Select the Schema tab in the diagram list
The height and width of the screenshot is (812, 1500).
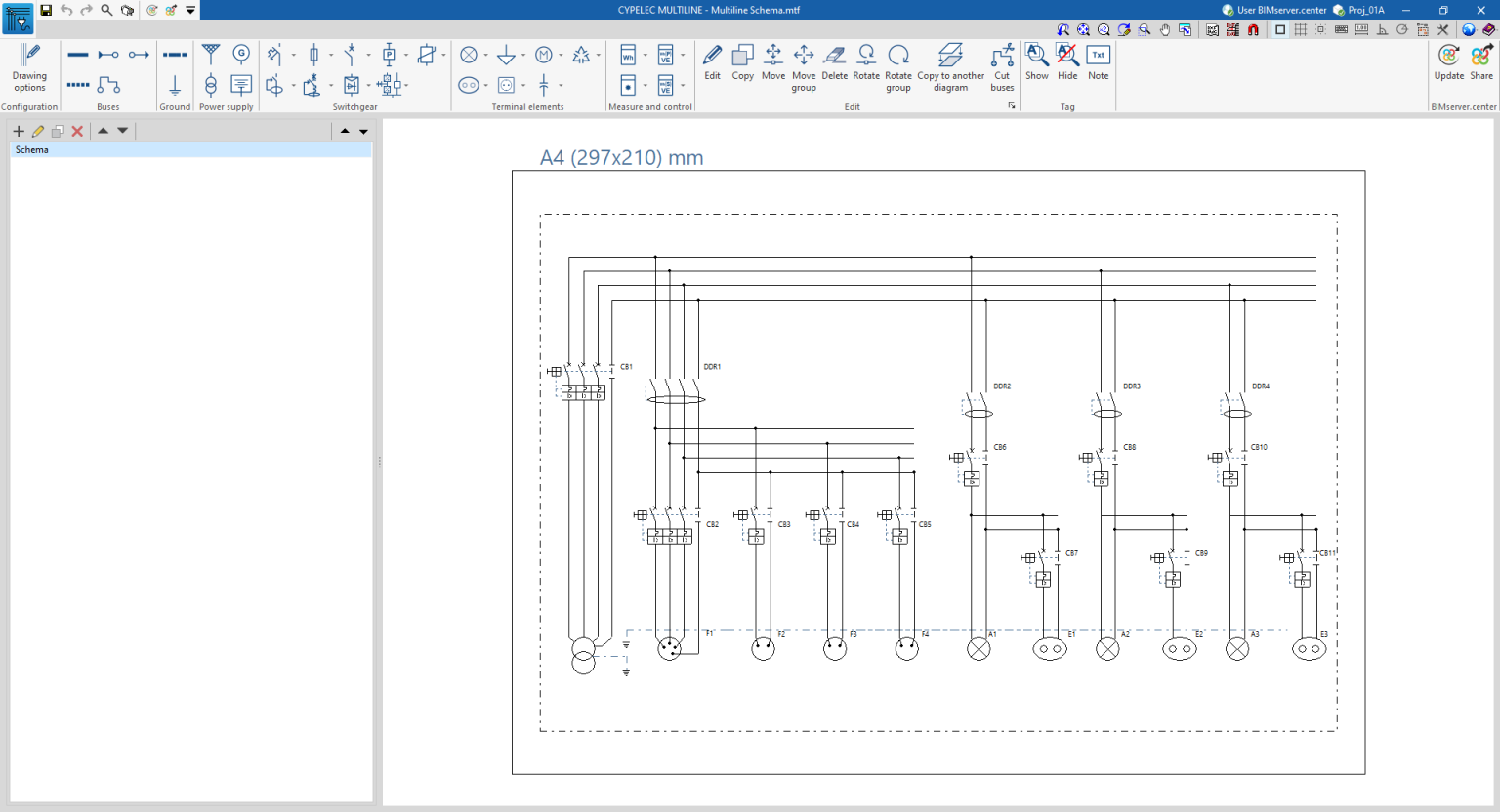point(32,149)
